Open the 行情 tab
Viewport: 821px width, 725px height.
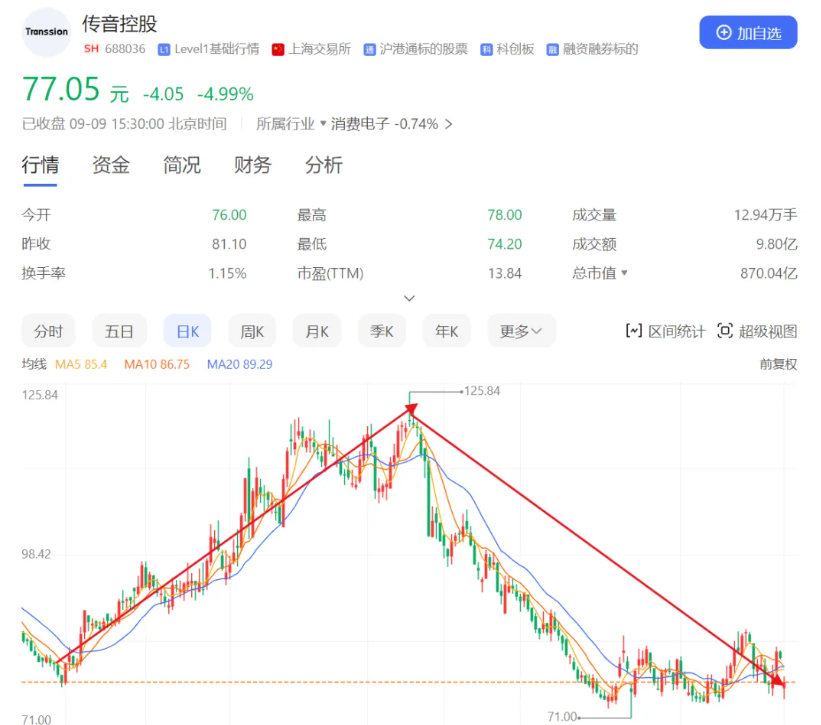click(40, 165)
